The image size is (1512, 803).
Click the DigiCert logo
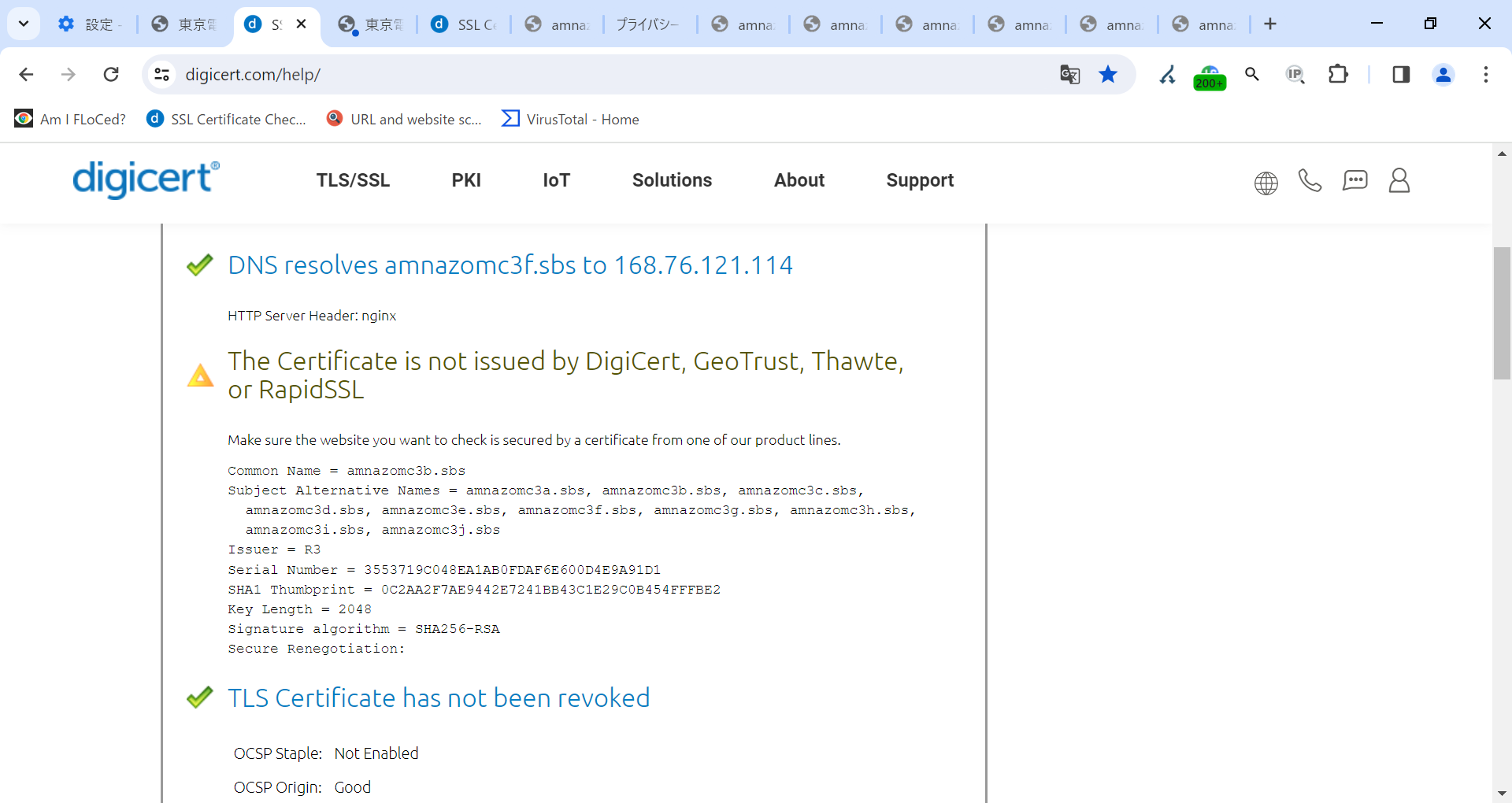[x=146, y=179]
